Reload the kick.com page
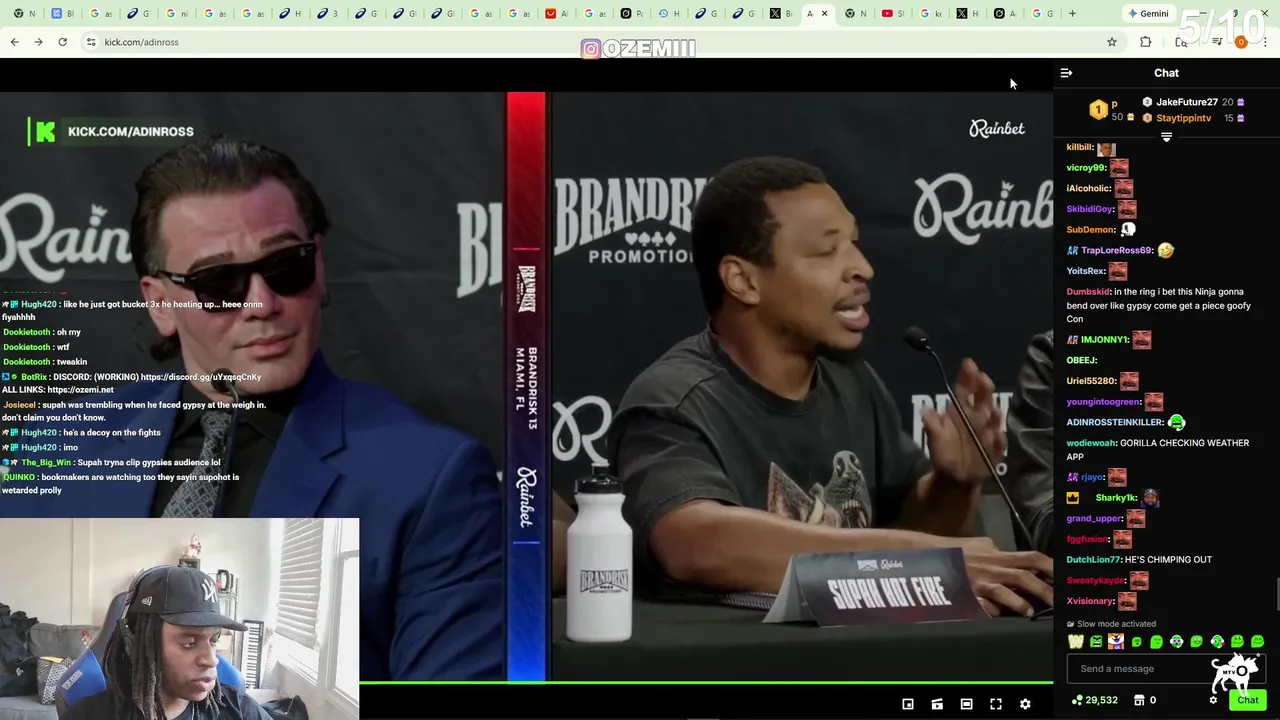This screenshot has width=1280, height=720. (x=62, y=42)
